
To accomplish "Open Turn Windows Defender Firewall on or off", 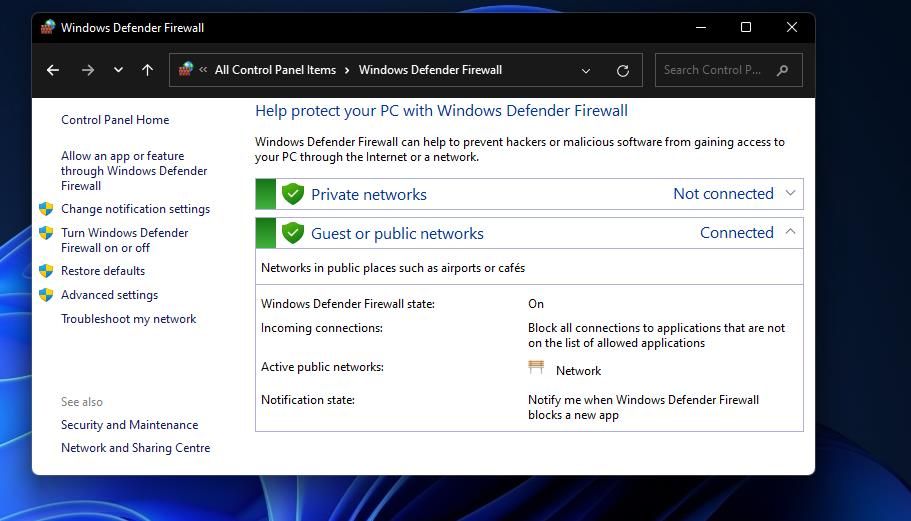I will tap(124, 240).
